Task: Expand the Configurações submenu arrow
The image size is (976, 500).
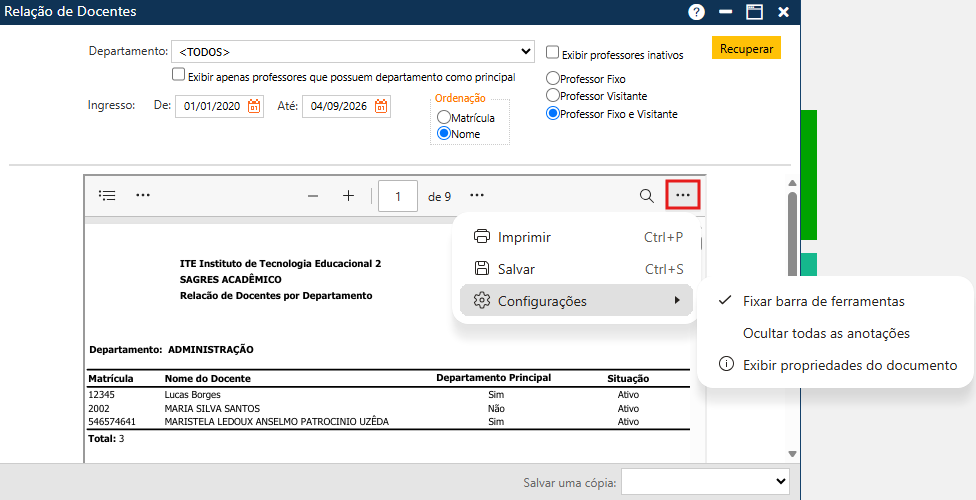Action: pos(677,301)
